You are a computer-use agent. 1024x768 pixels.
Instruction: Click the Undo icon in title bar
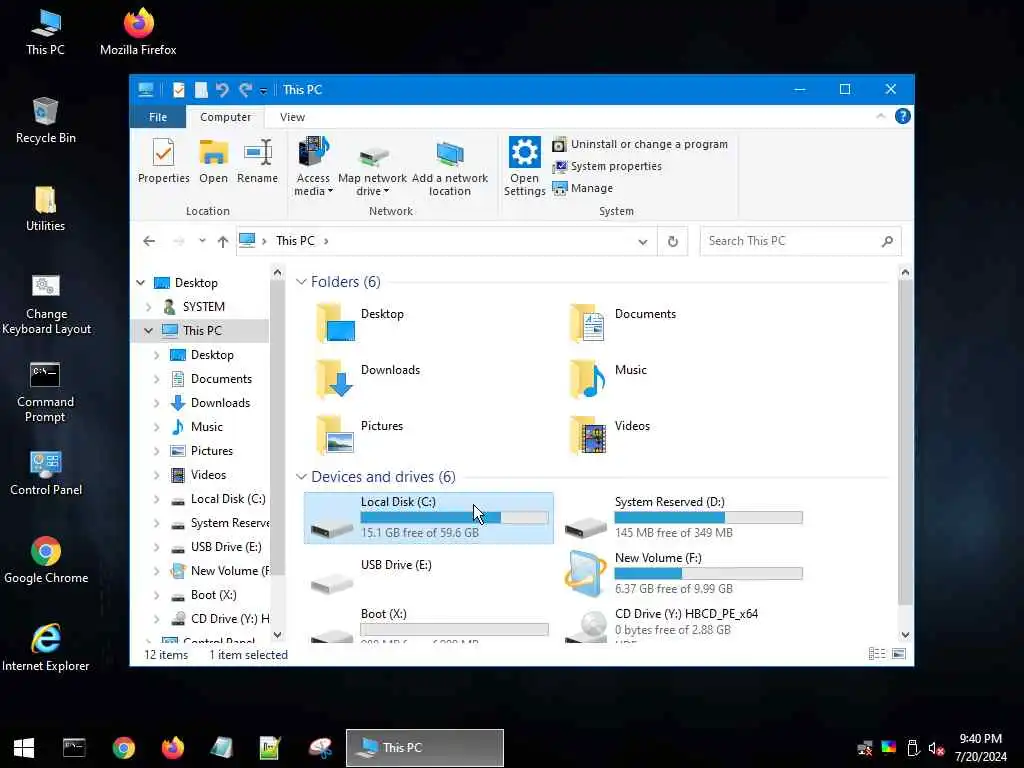pos(222,90)
